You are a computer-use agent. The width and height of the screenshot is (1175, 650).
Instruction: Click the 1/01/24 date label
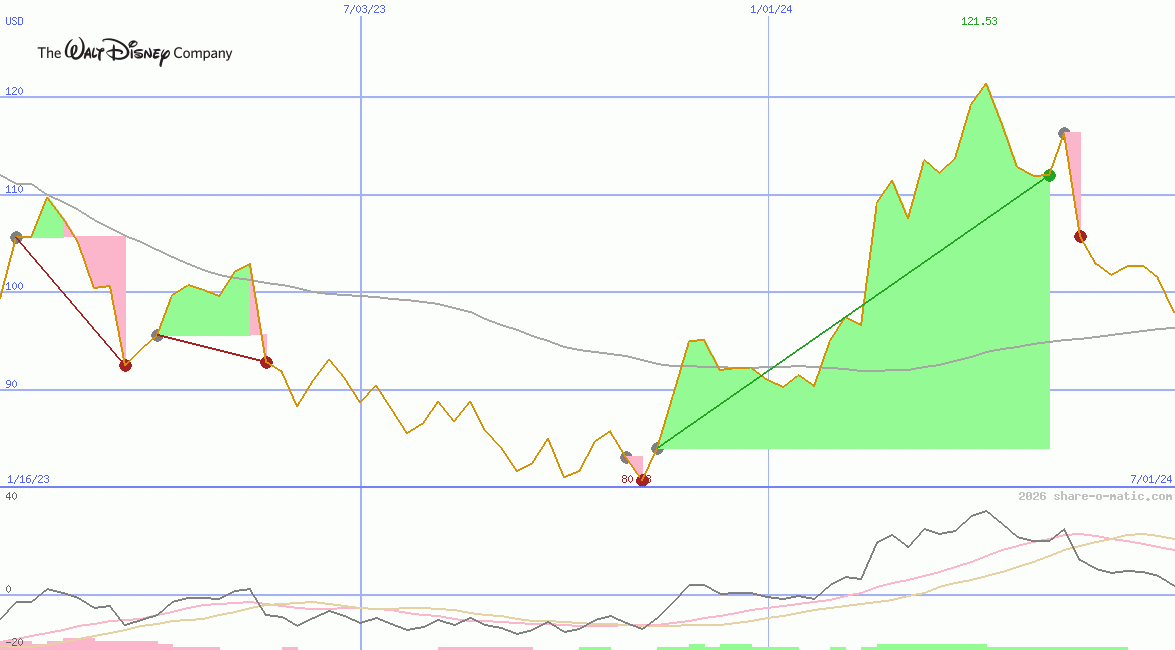[771, 9]
